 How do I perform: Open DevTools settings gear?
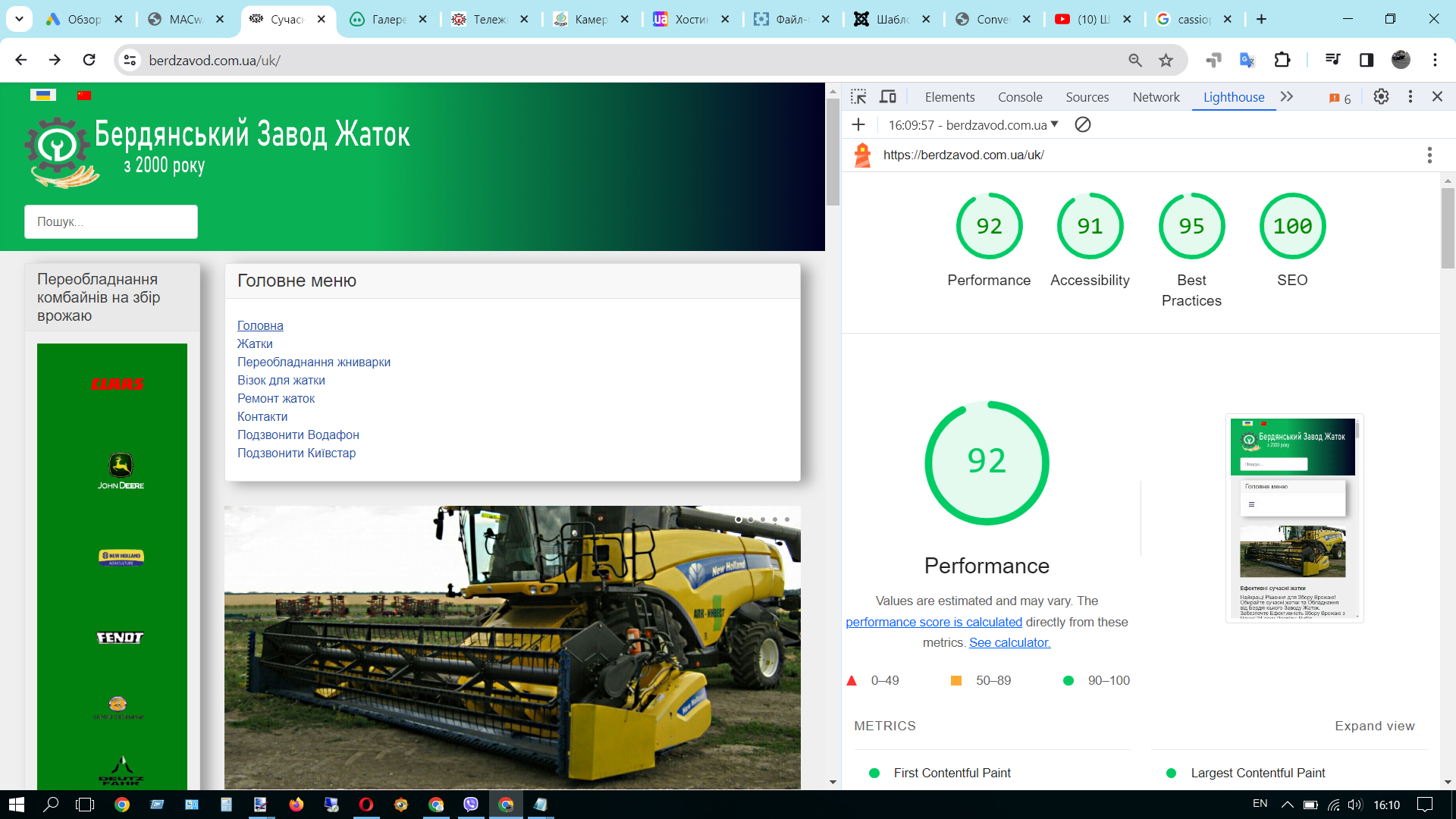tap(1381, 97)
